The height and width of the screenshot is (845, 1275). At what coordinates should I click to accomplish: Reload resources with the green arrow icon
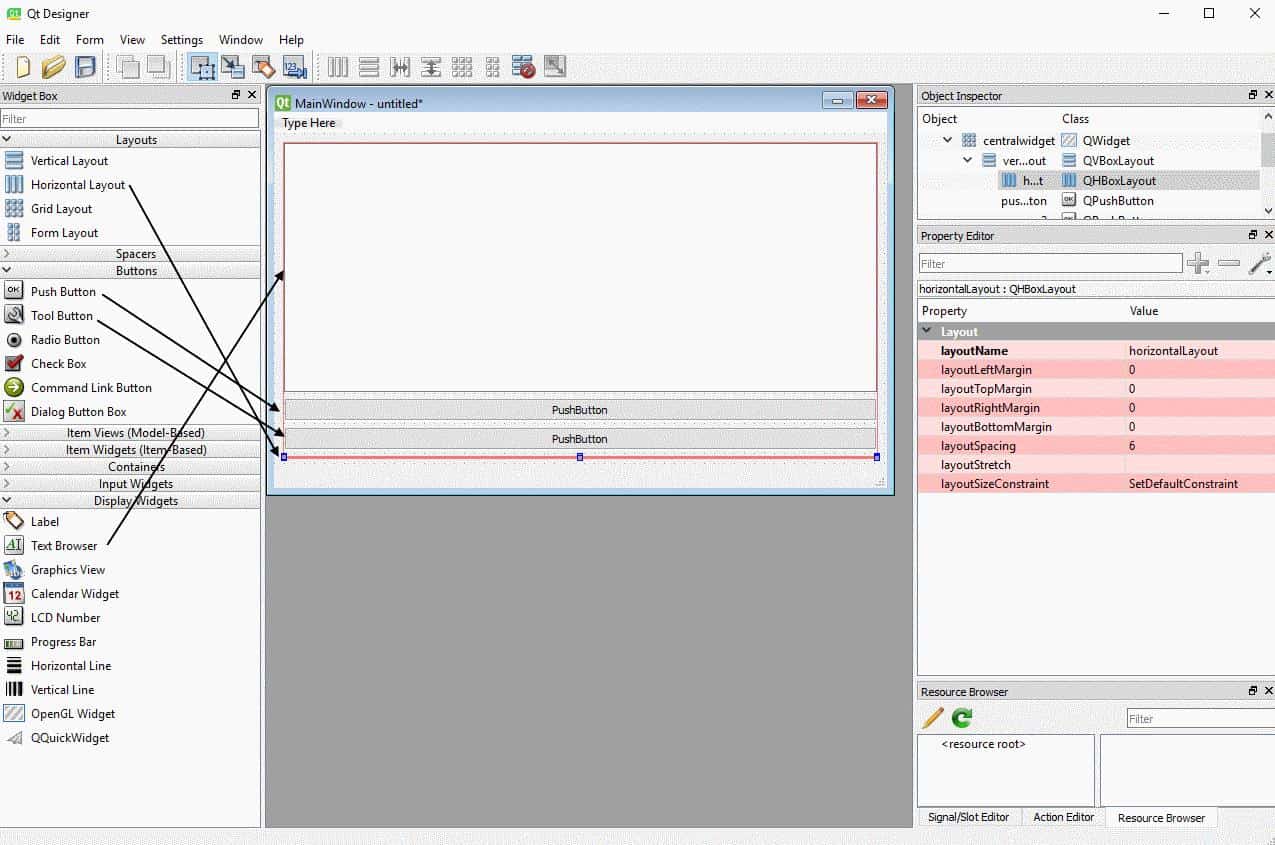click(x=962, y=718)
